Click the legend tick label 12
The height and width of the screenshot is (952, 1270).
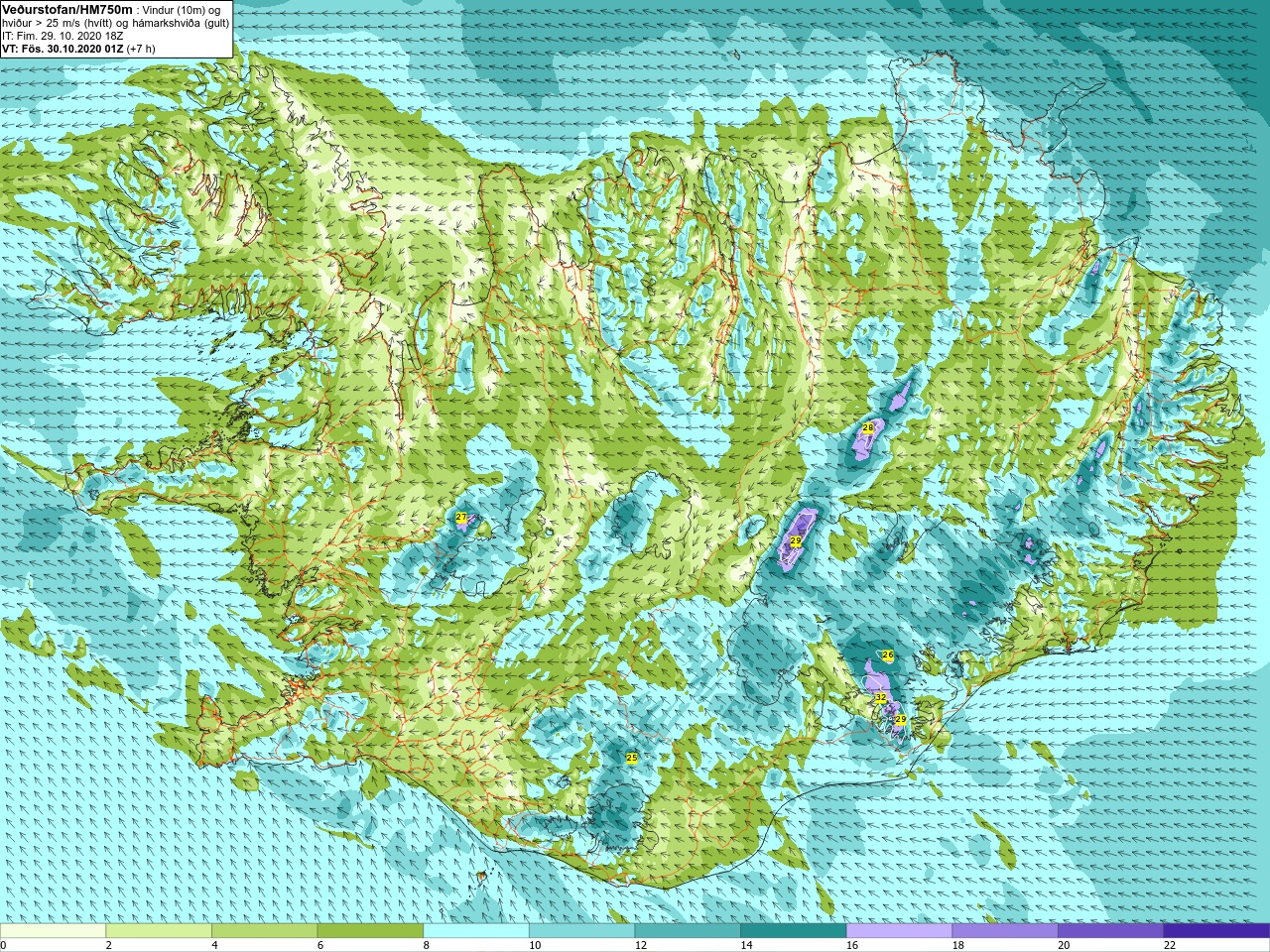[x=640, y=945]
